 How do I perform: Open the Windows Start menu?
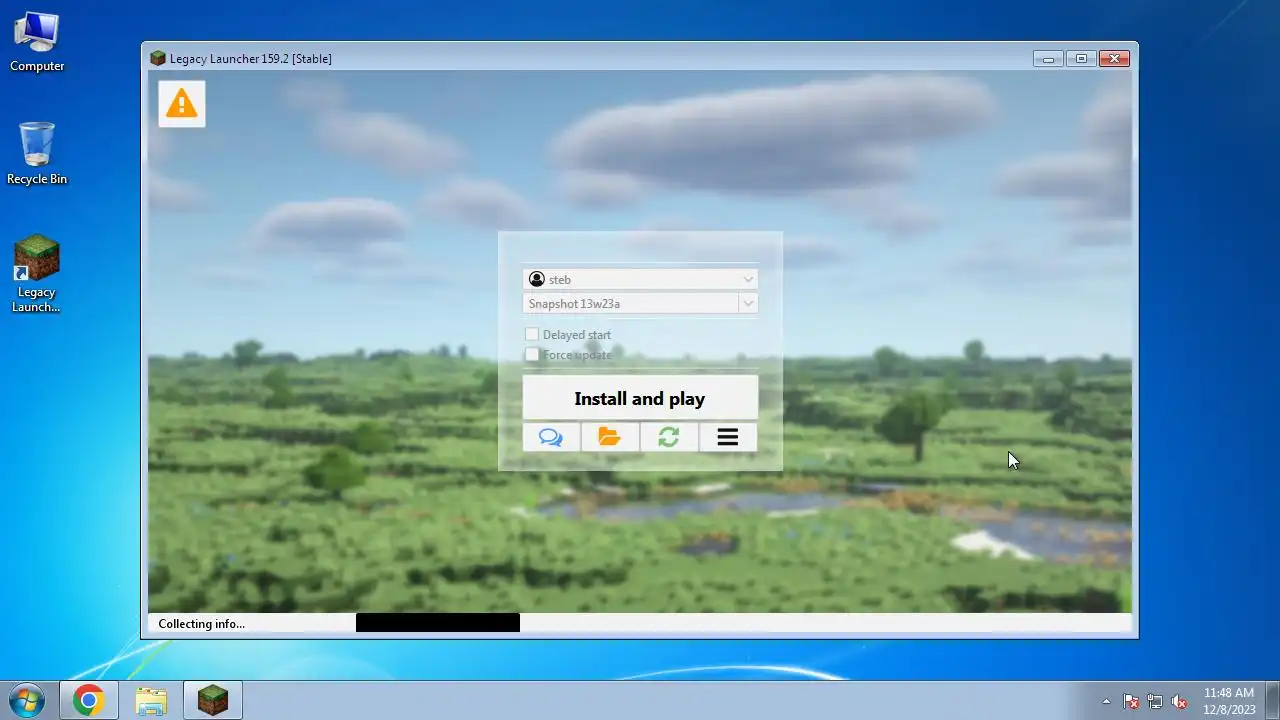click(27, 701)
